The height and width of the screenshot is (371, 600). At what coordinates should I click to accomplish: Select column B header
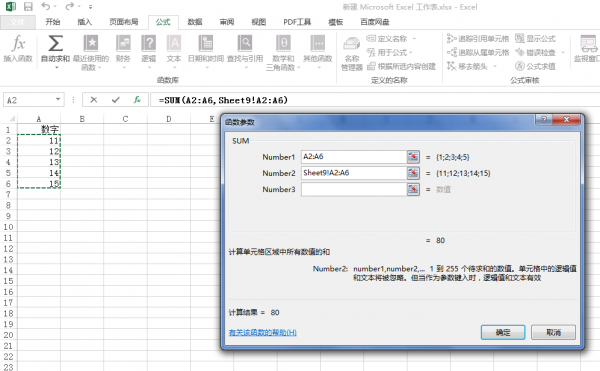[x=82, y=119]
